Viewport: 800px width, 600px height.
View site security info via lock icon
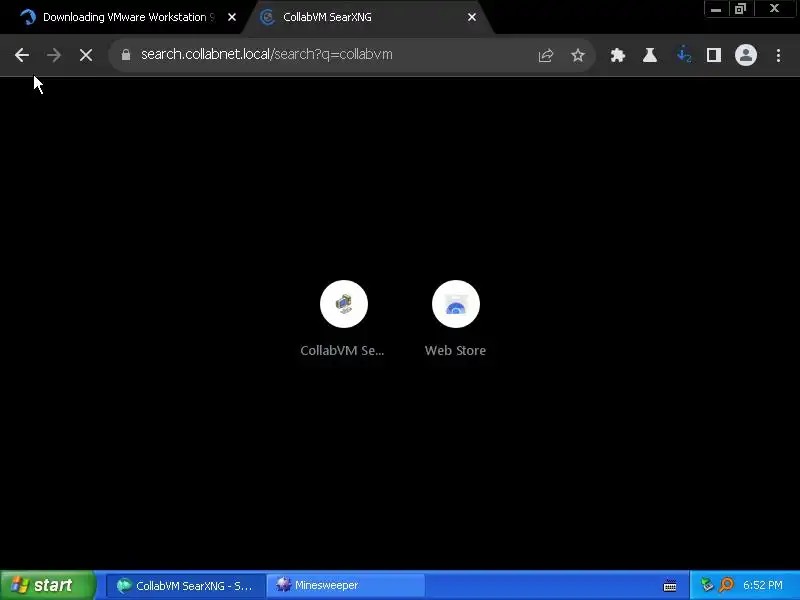(126, 55)
